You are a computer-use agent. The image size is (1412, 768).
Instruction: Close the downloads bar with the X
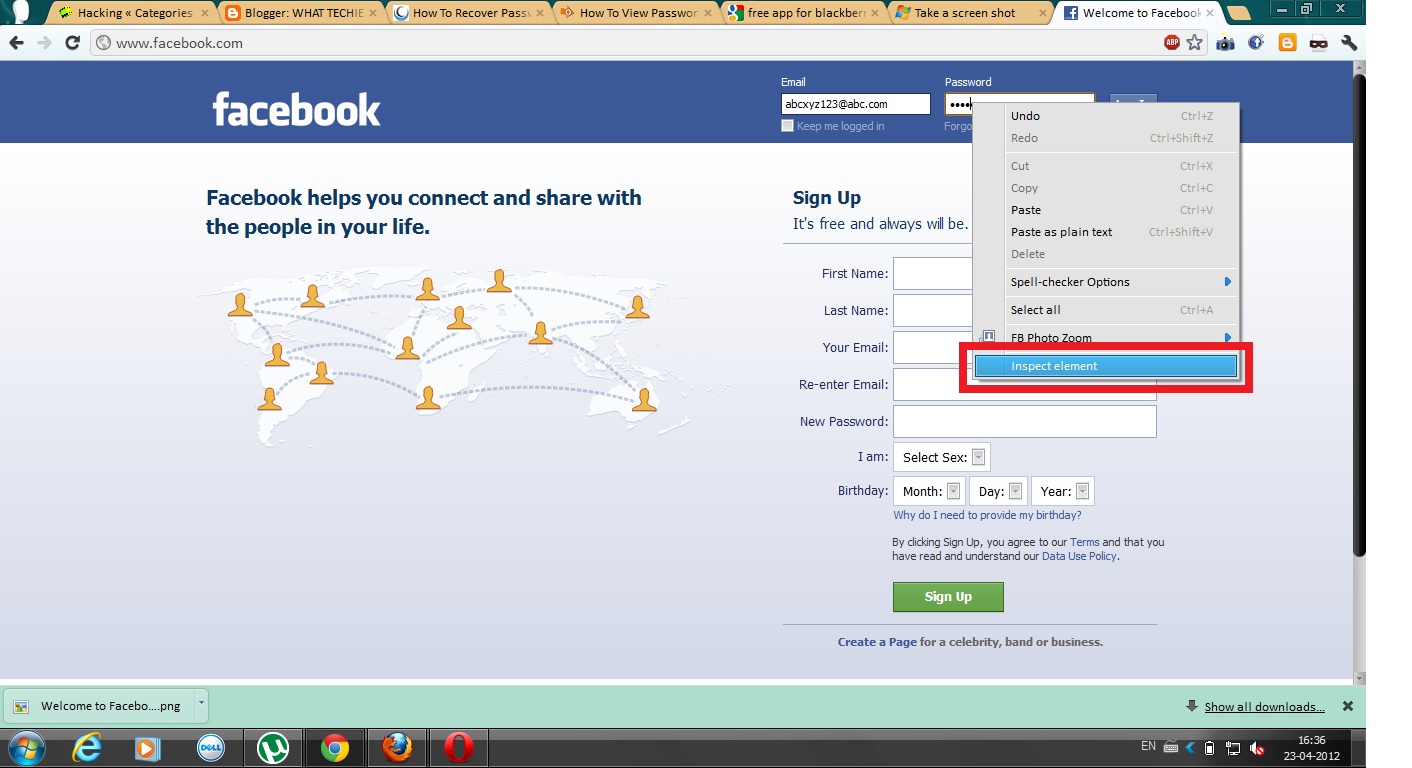click(x=1348, y=706)
